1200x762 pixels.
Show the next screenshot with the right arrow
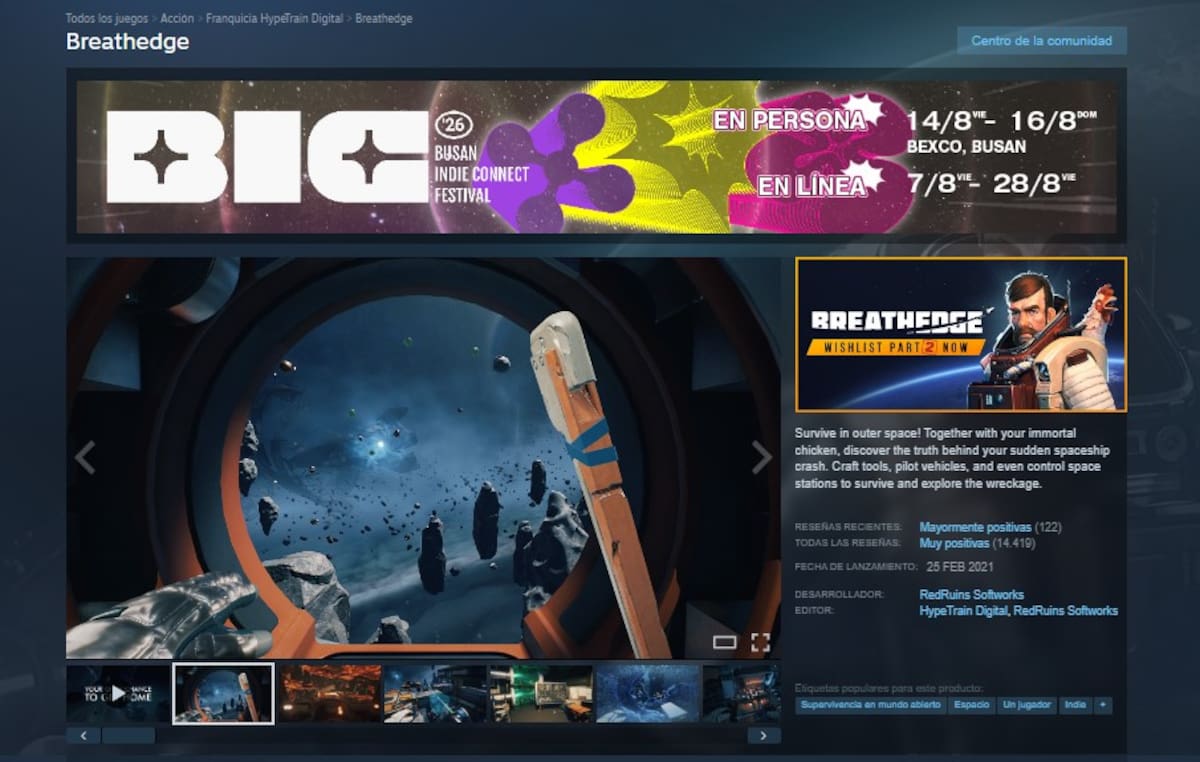(x=762, y=458)
